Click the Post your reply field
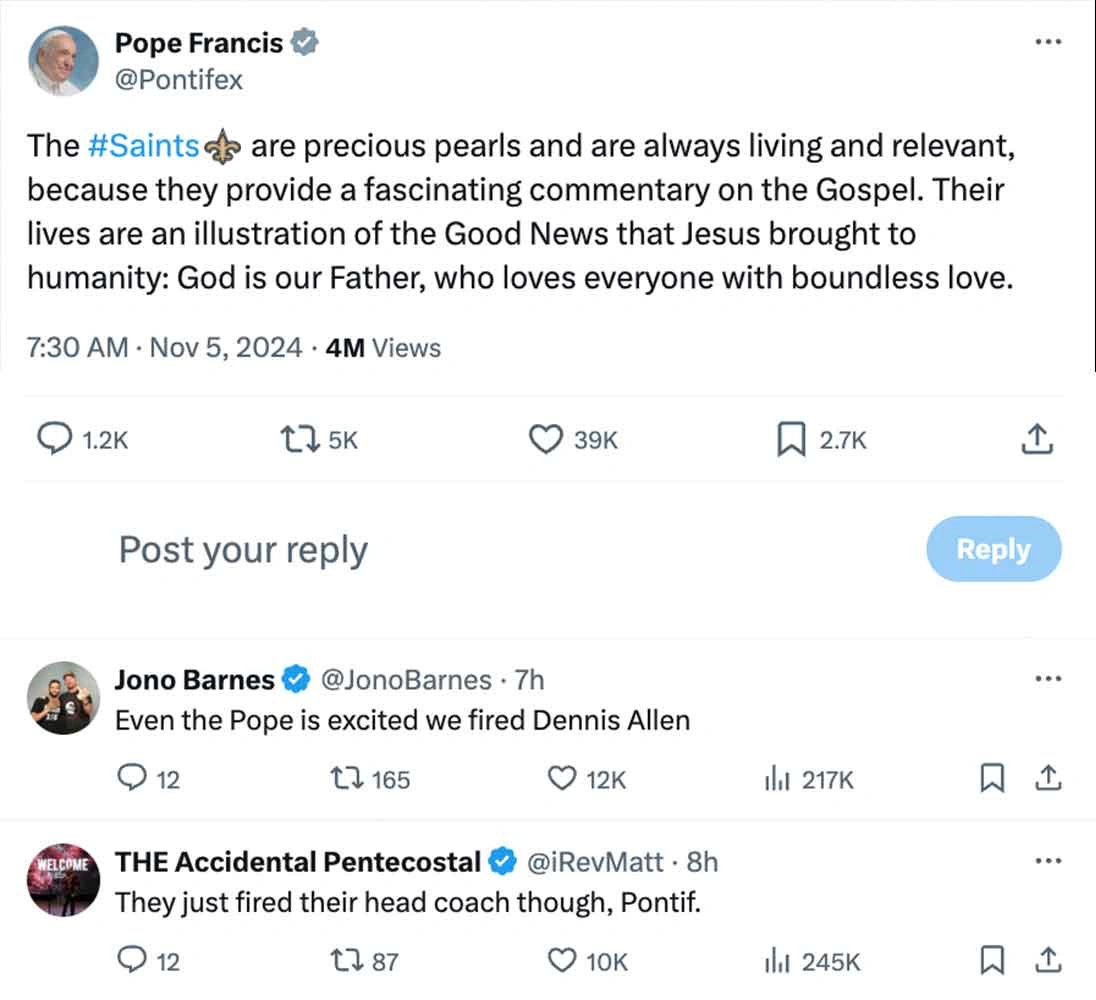The height and width of the screenshot is (1000, 1096). 242,548
